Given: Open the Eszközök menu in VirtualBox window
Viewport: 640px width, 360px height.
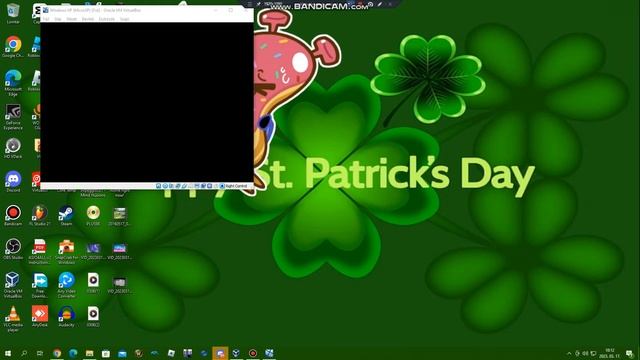Looking at the screenshot, I should tap(107, 19).
